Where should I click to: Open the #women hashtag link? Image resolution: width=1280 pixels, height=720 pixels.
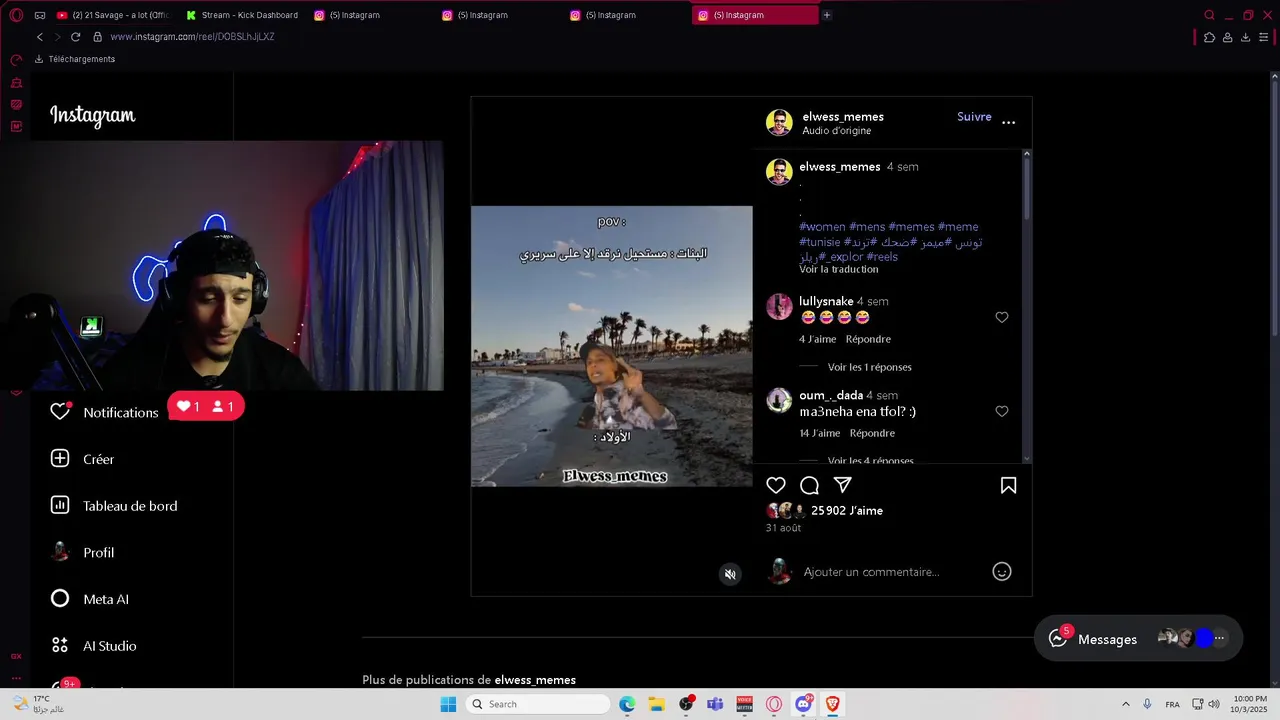(x=822, y=227)
